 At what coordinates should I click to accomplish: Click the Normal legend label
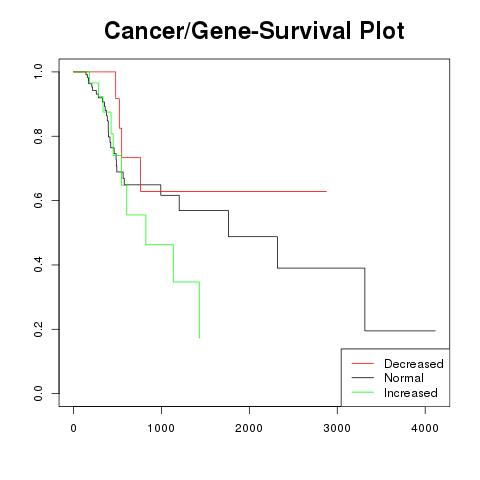(x=404, y=378)
